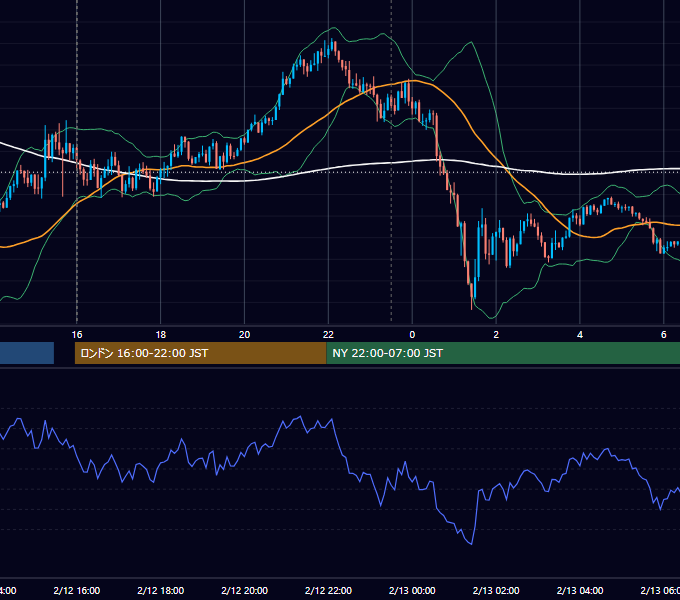680x600 pixels.
Task: Click the 16 hour label on price chart axis
Action: pos(77,335)
